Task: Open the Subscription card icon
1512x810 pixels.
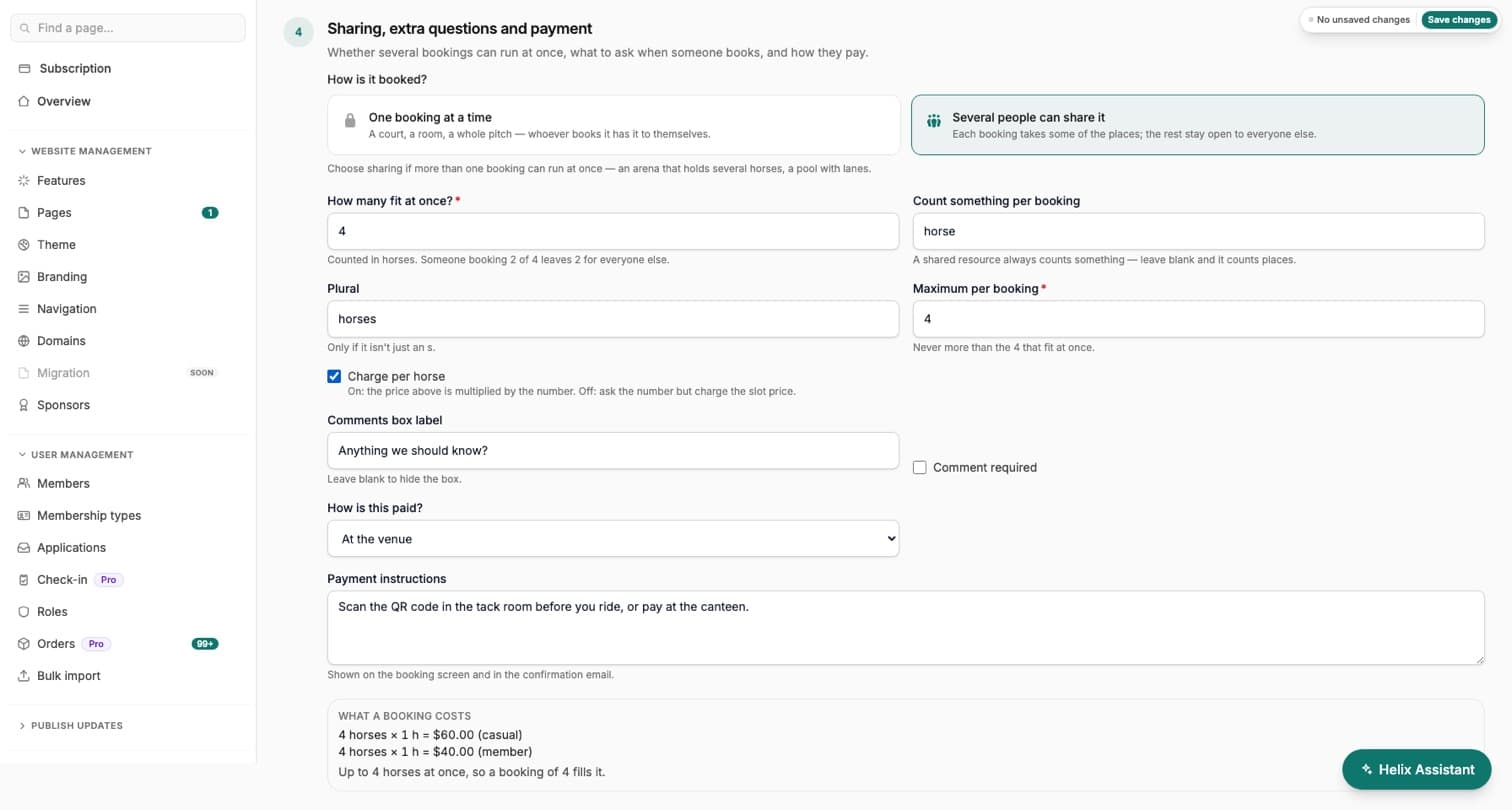Action: 24,69
